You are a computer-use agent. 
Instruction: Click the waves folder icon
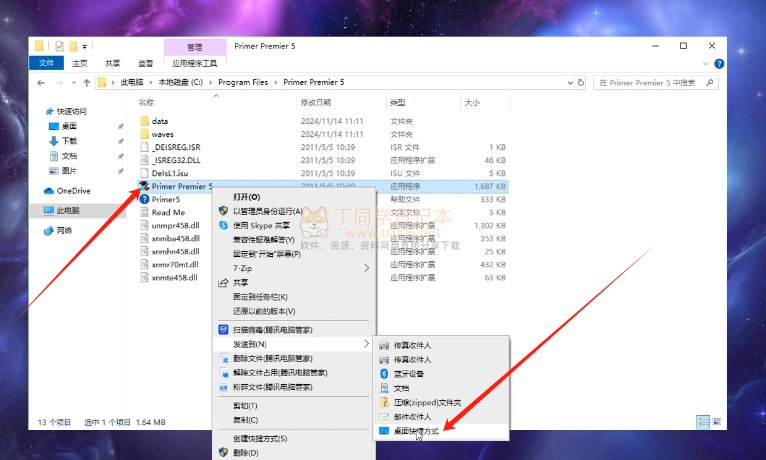pyautogui.click(x=144, y=134)
